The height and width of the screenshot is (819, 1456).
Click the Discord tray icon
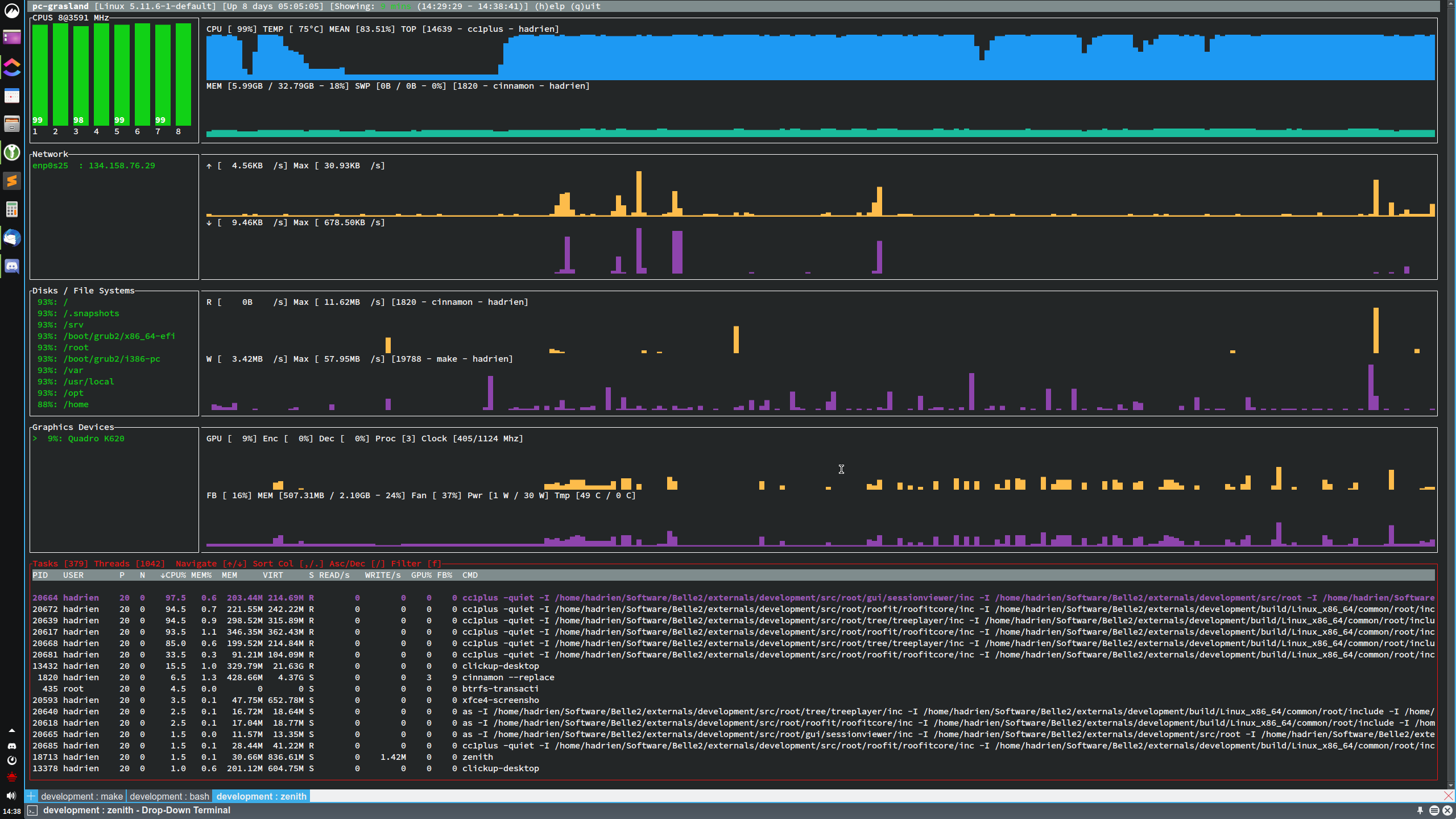point(11,746)
